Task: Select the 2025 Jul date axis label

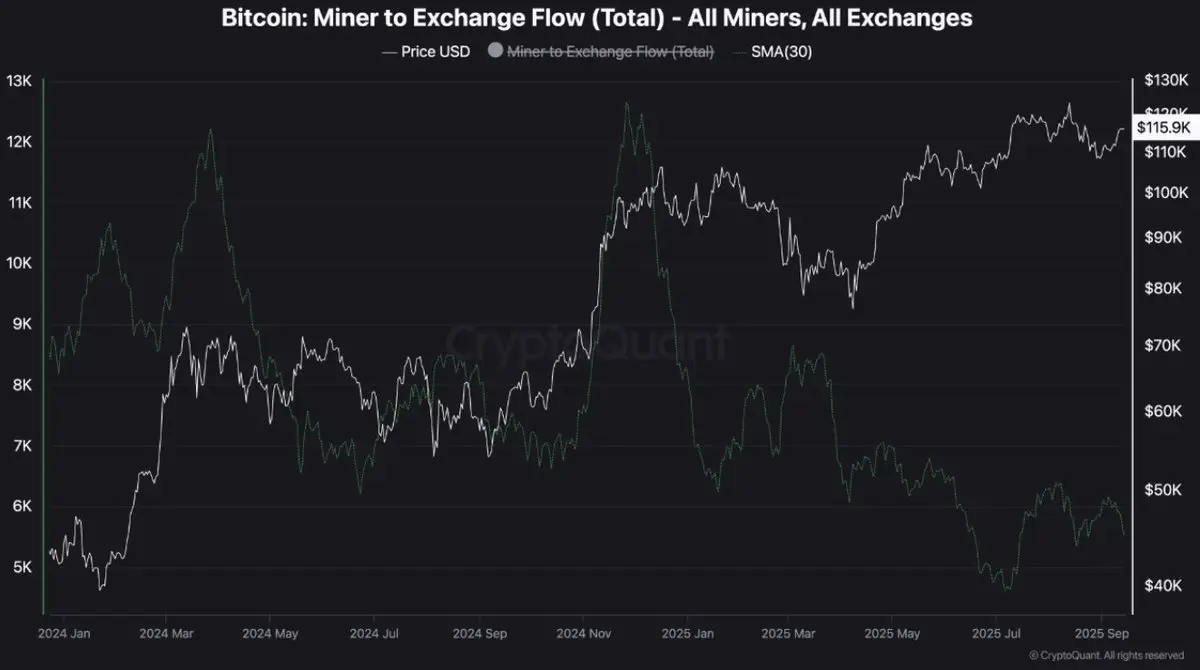Action: pyautogui.click(x=996, y=633)
